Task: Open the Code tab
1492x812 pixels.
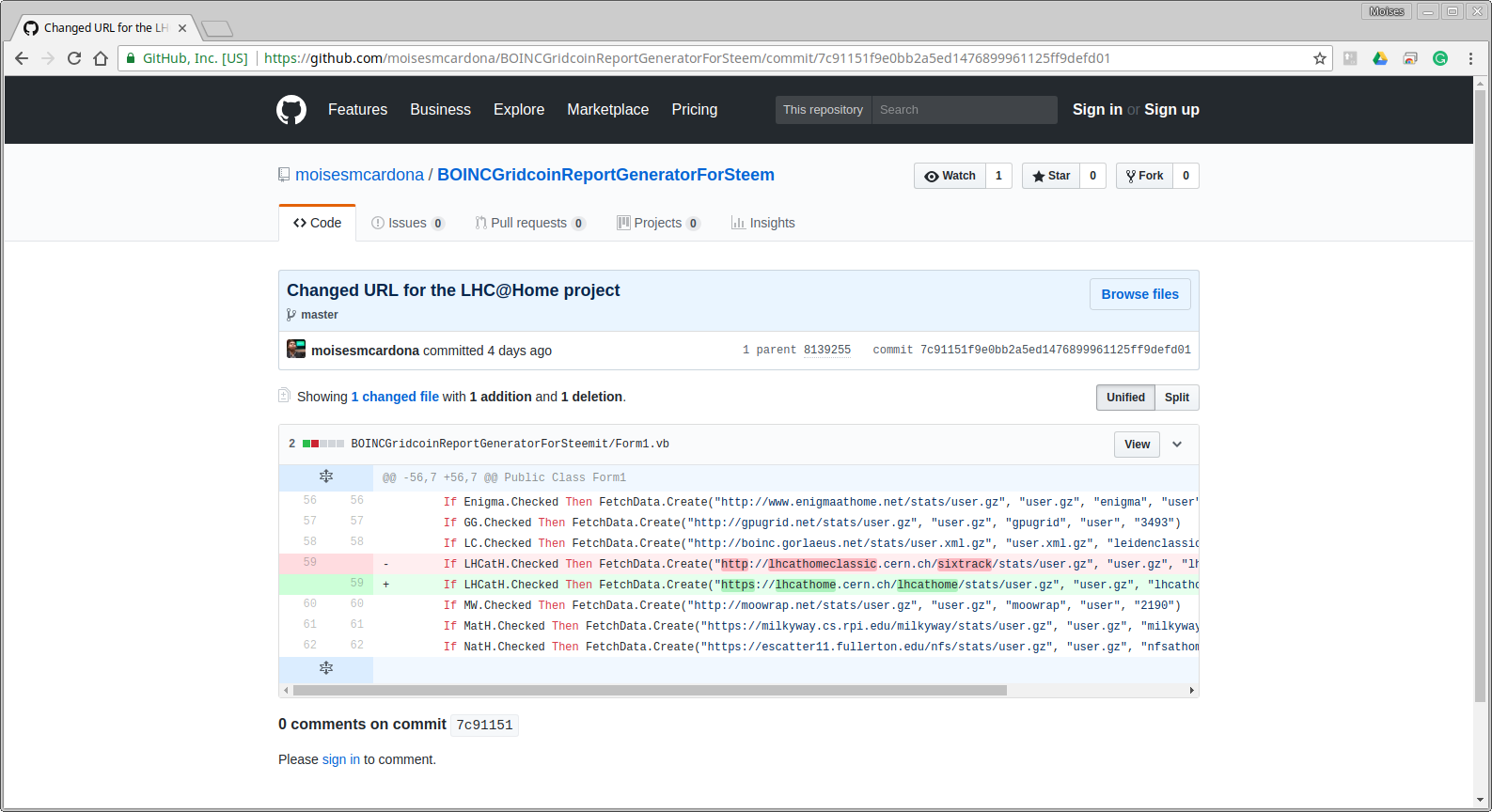Action: pyautogui.click(x=317, y=223)
